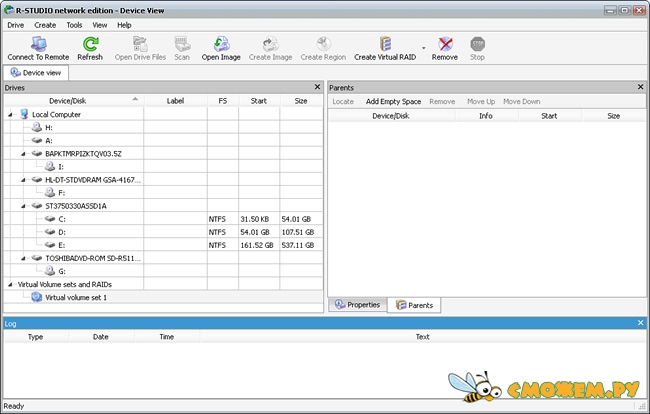Click the Create Image toolbar icon
Screen dimensions: 650x414
[x=270, y=44]
